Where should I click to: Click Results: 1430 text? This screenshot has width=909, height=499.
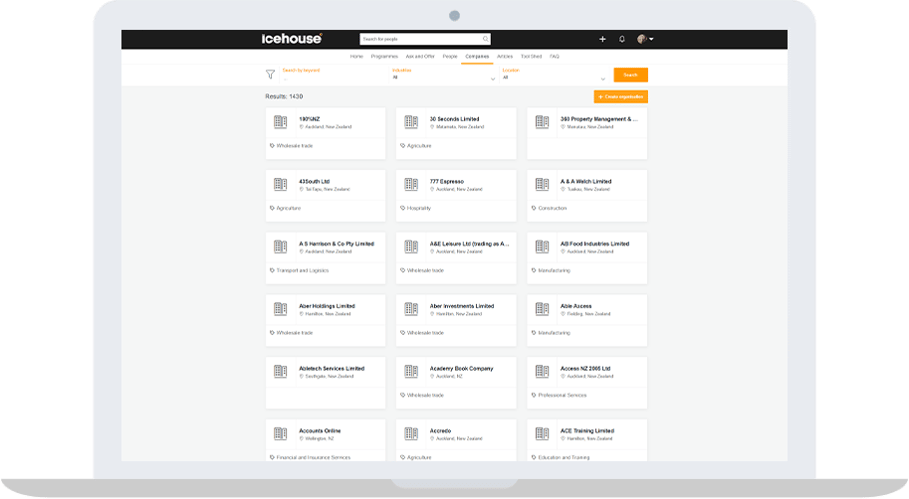click(284, 97)
